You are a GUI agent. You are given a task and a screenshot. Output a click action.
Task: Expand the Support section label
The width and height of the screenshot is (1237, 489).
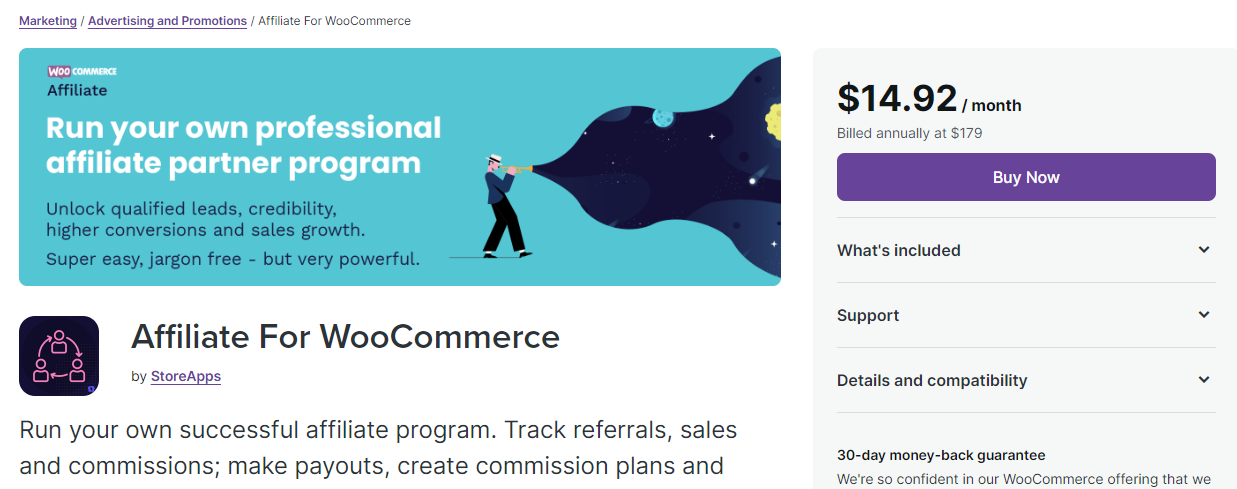(868, 315)
